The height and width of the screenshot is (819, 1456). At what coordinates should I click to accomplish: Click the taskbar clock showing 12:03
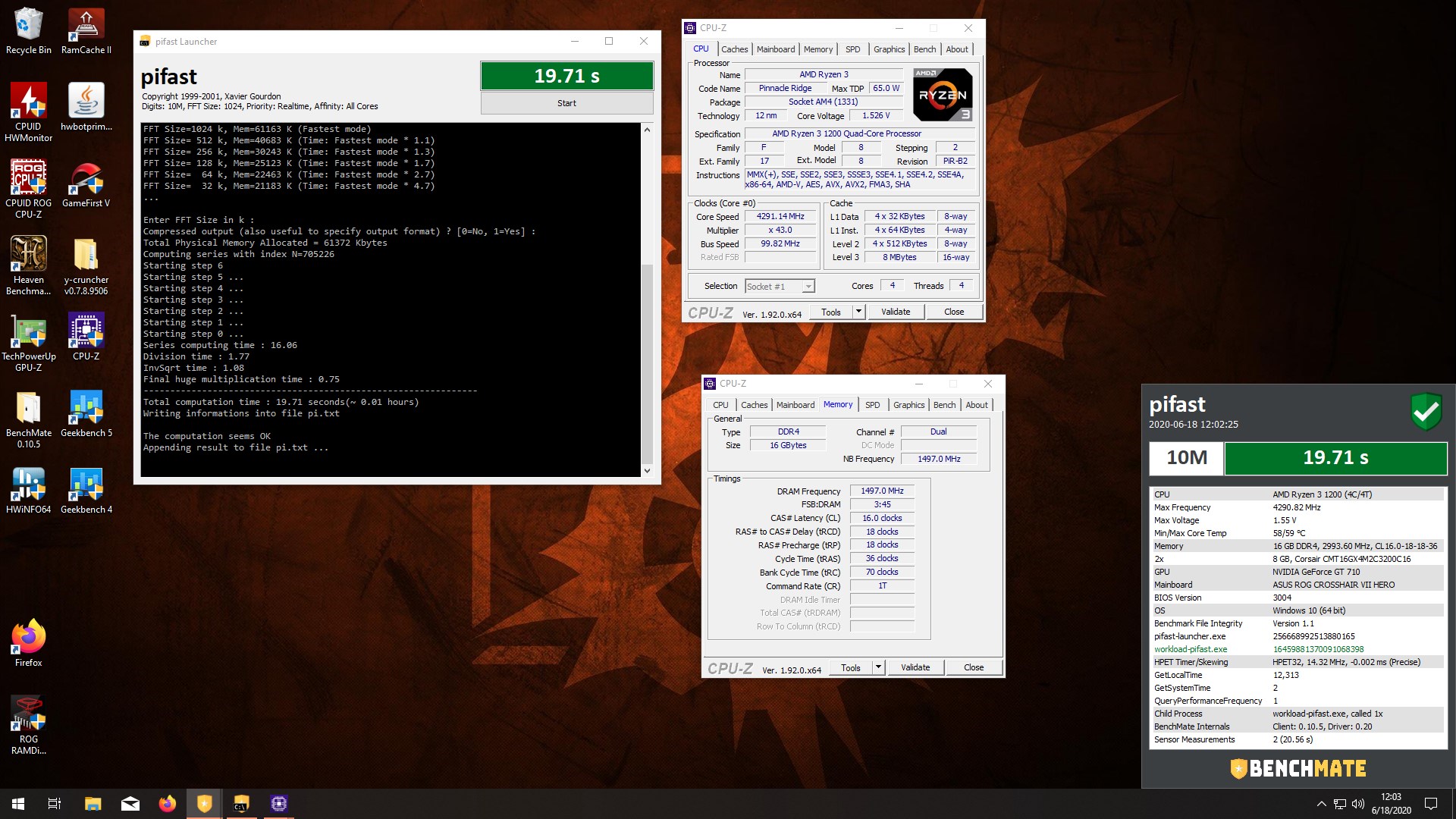point(1391,804)
